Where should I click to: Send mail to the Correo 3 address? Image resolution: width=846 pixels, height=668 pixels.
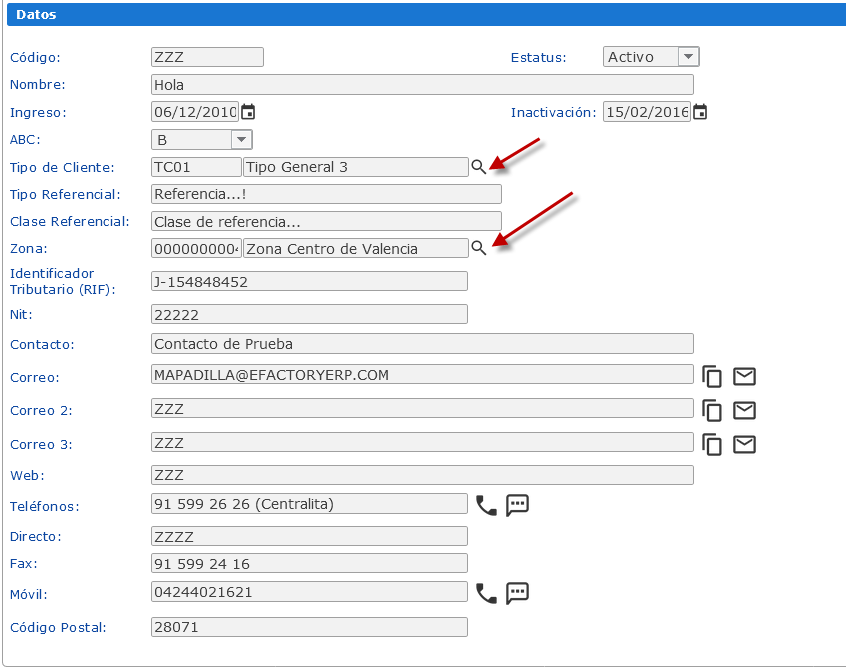[744, 444]
